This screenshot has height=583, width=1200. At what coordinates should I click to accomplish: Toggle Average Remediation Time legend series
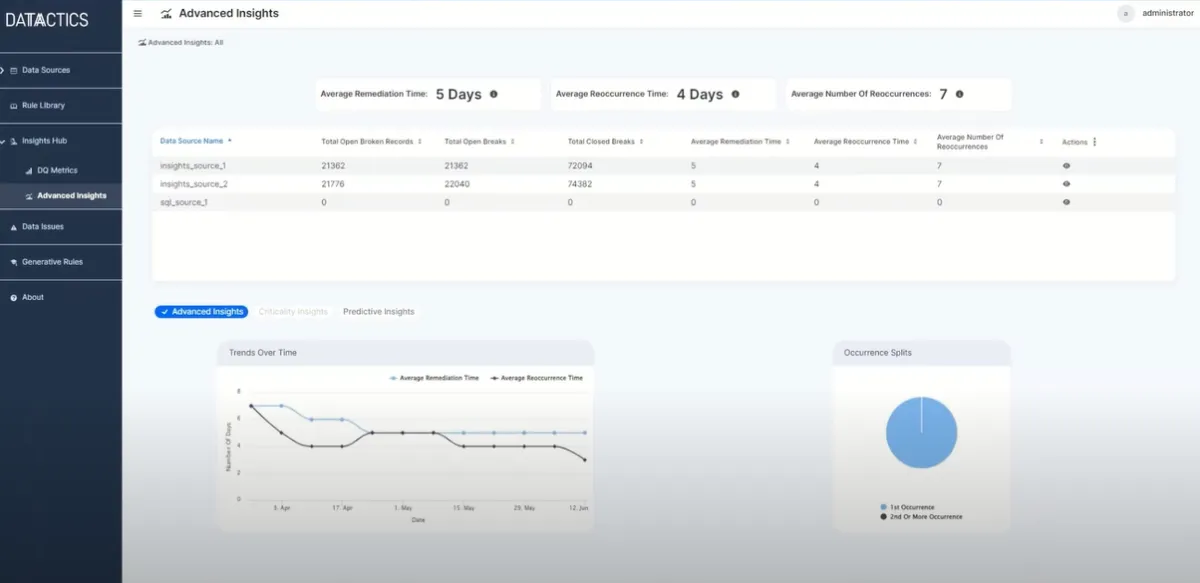click(438, 378)
